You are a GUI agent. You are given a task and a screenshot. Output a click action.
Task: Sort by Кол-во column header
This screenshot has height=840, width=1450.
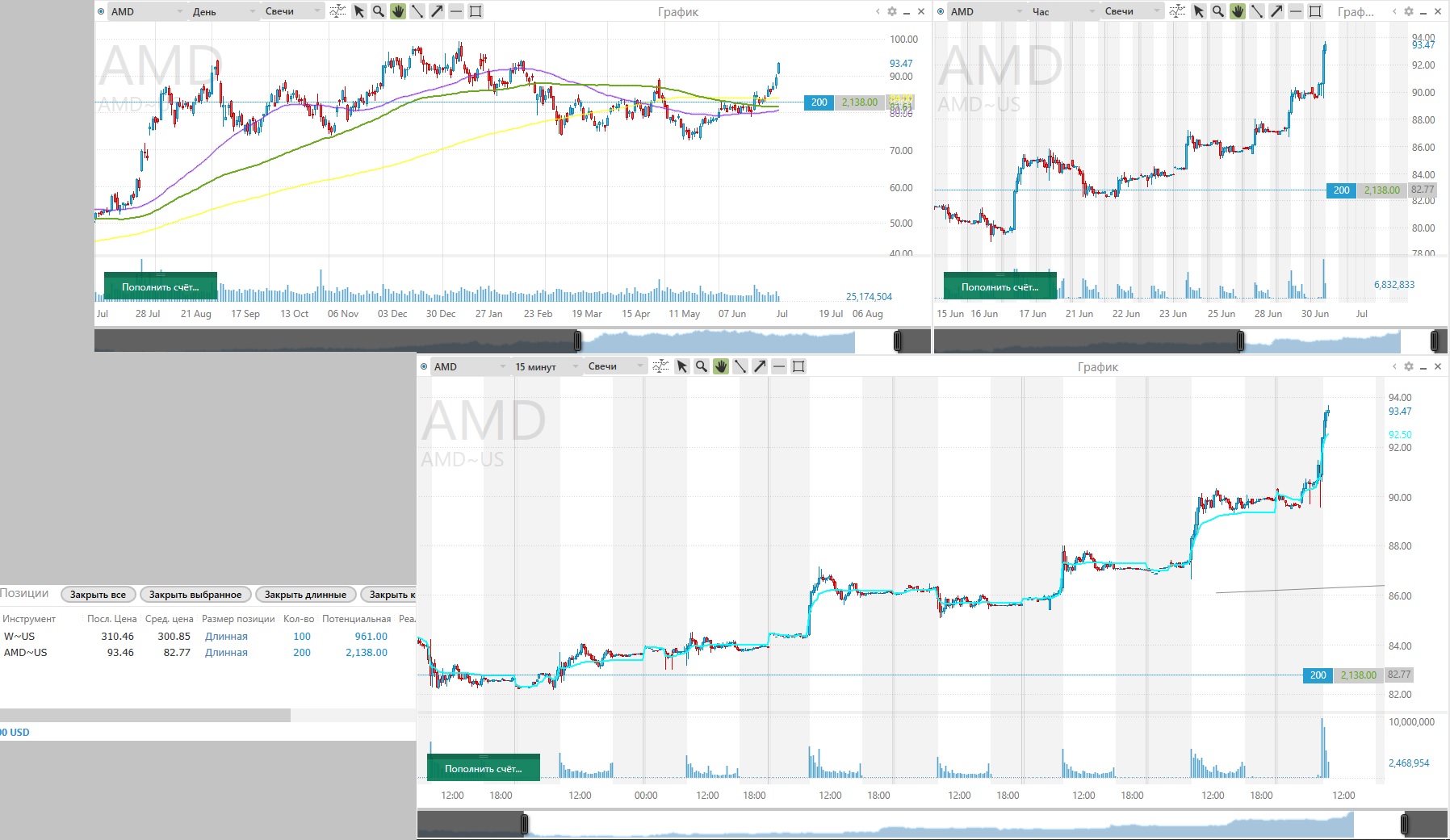click(299, 619)
